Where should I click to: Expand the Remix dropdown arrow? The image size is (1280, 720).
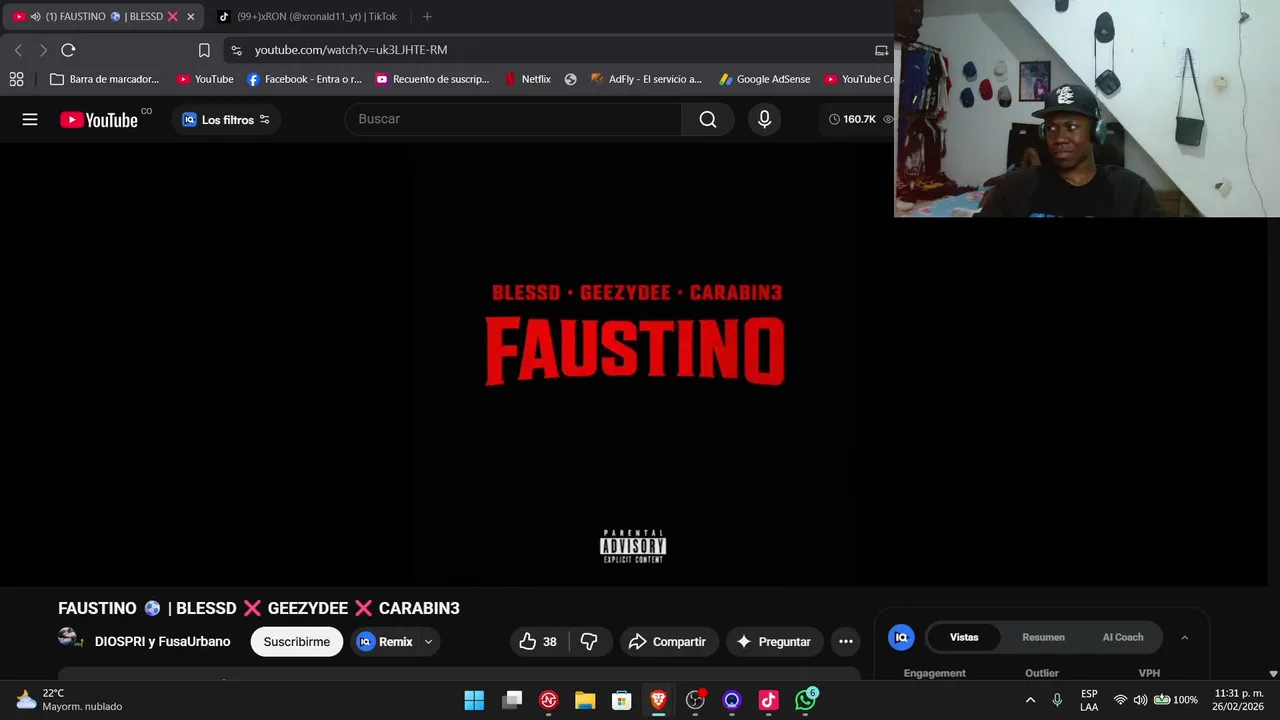point(428,642)
